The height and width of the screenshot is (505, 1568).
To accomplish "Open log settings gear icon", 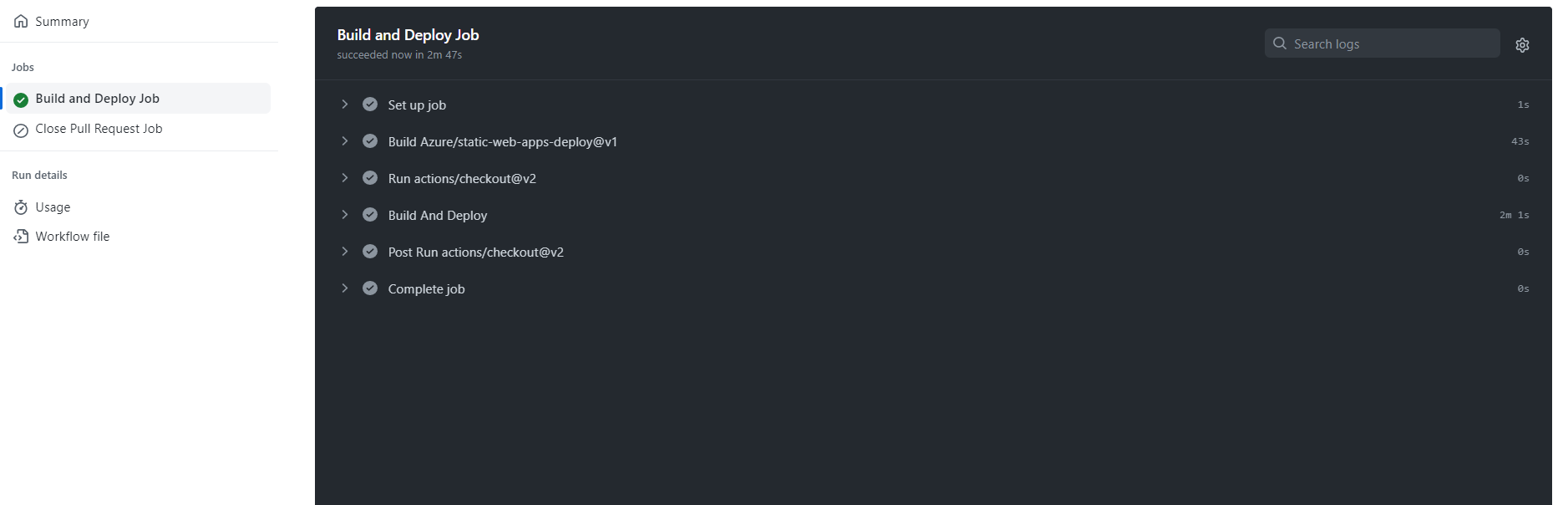I will [x=1522, y=45].
